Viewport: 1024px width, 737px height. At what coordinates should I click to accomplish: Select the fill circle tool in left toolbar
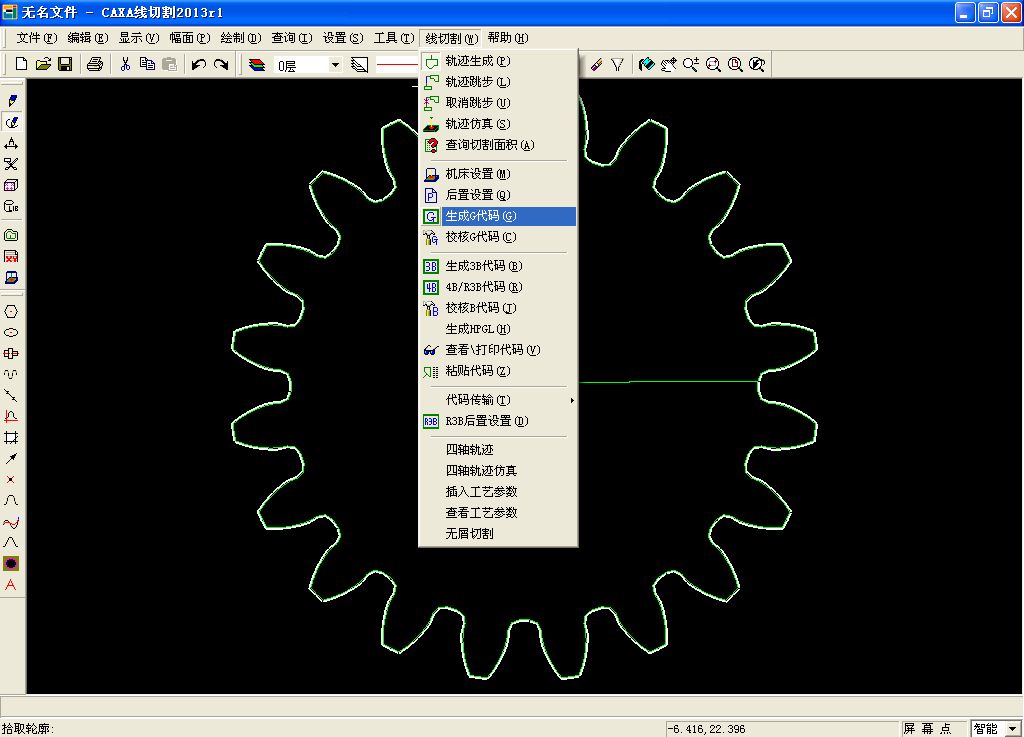(x=11, y=563)
